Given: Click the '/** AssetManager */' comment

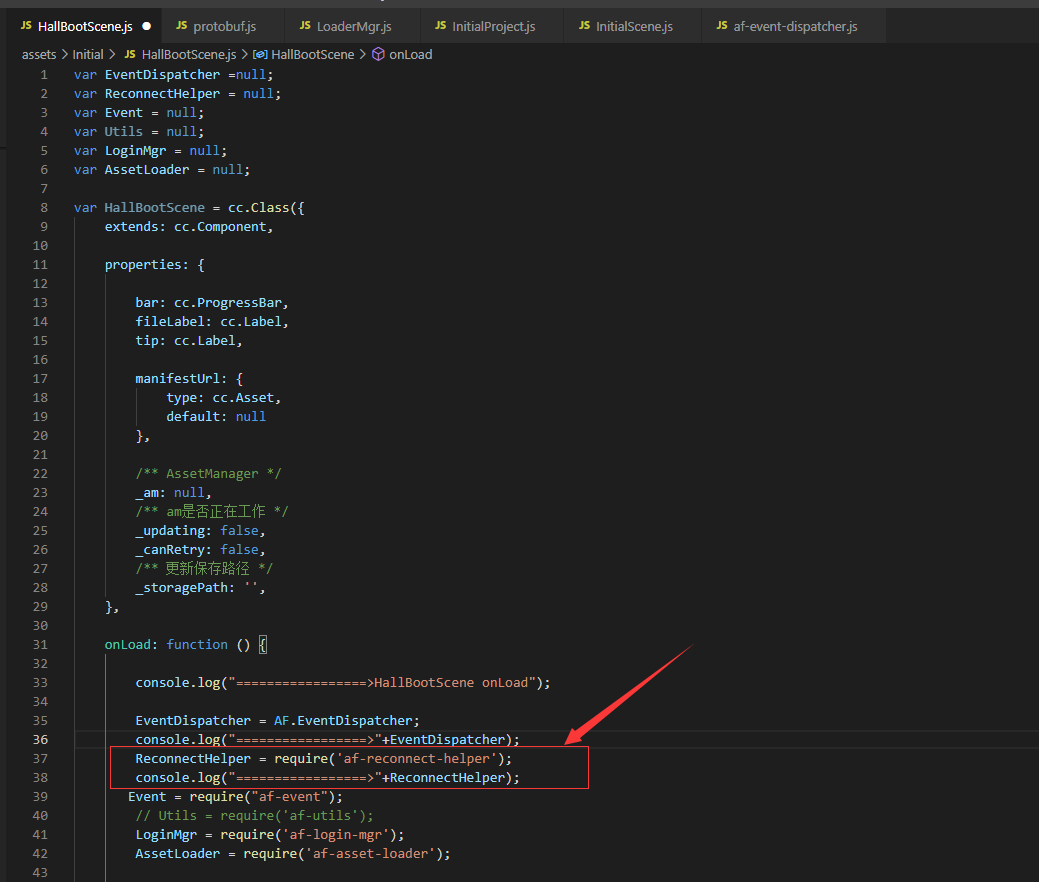Looking at the screenshot, I should tap(209, 473).
